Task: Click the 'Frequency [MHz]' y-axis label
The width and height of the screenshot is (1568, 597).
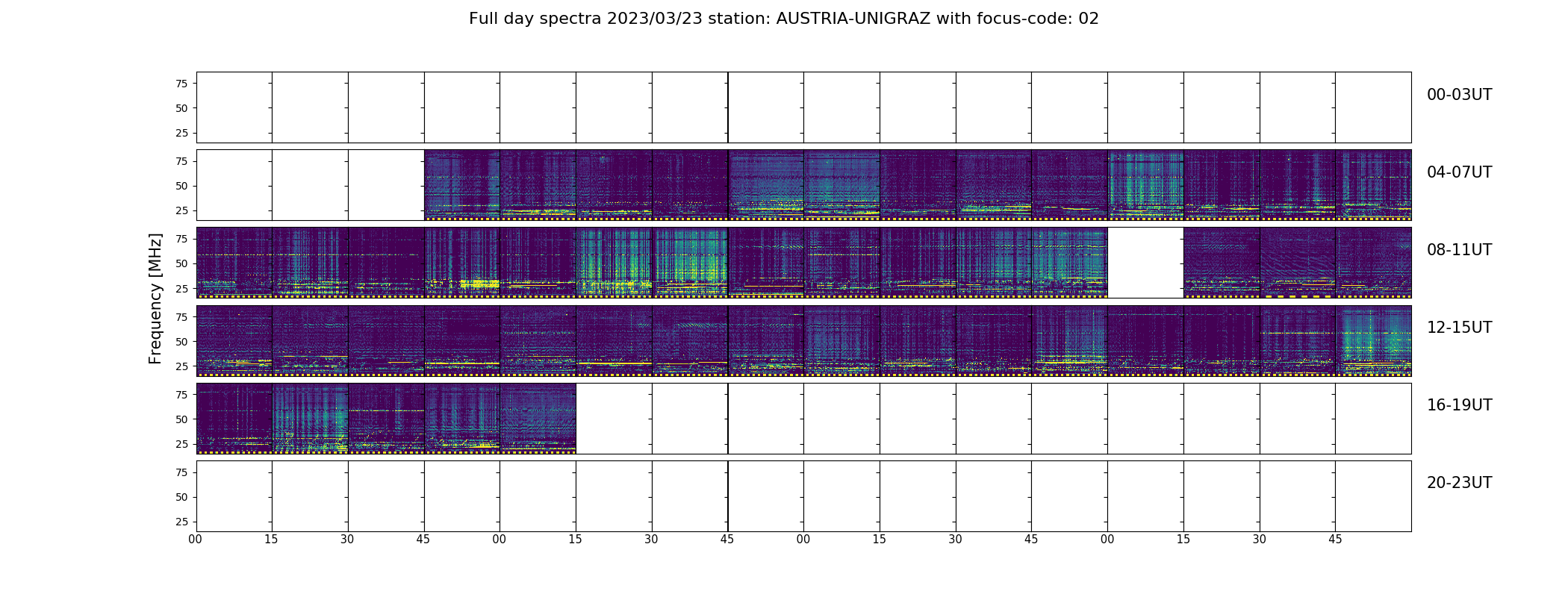Action: (x=155, y=298)
